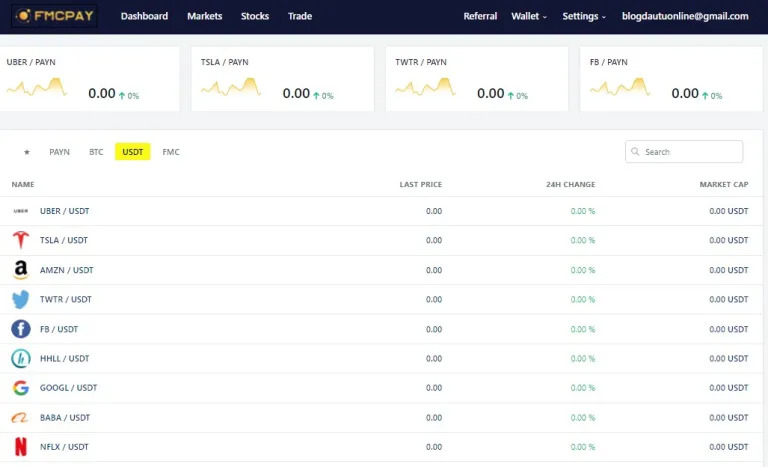Open the HHLL / USDT pair

[x=65, y=359]
